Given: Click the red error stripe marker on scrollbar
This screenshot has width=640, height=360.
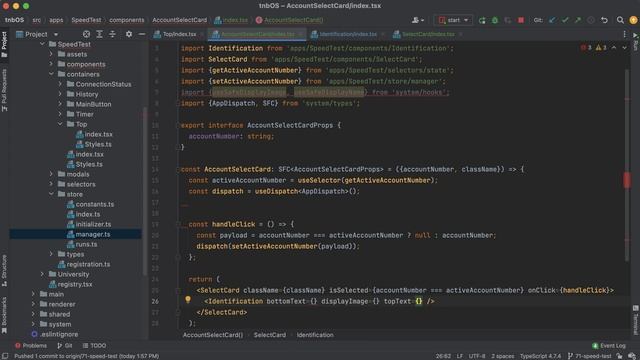Looking at the screenshot, I should point(627,180).
